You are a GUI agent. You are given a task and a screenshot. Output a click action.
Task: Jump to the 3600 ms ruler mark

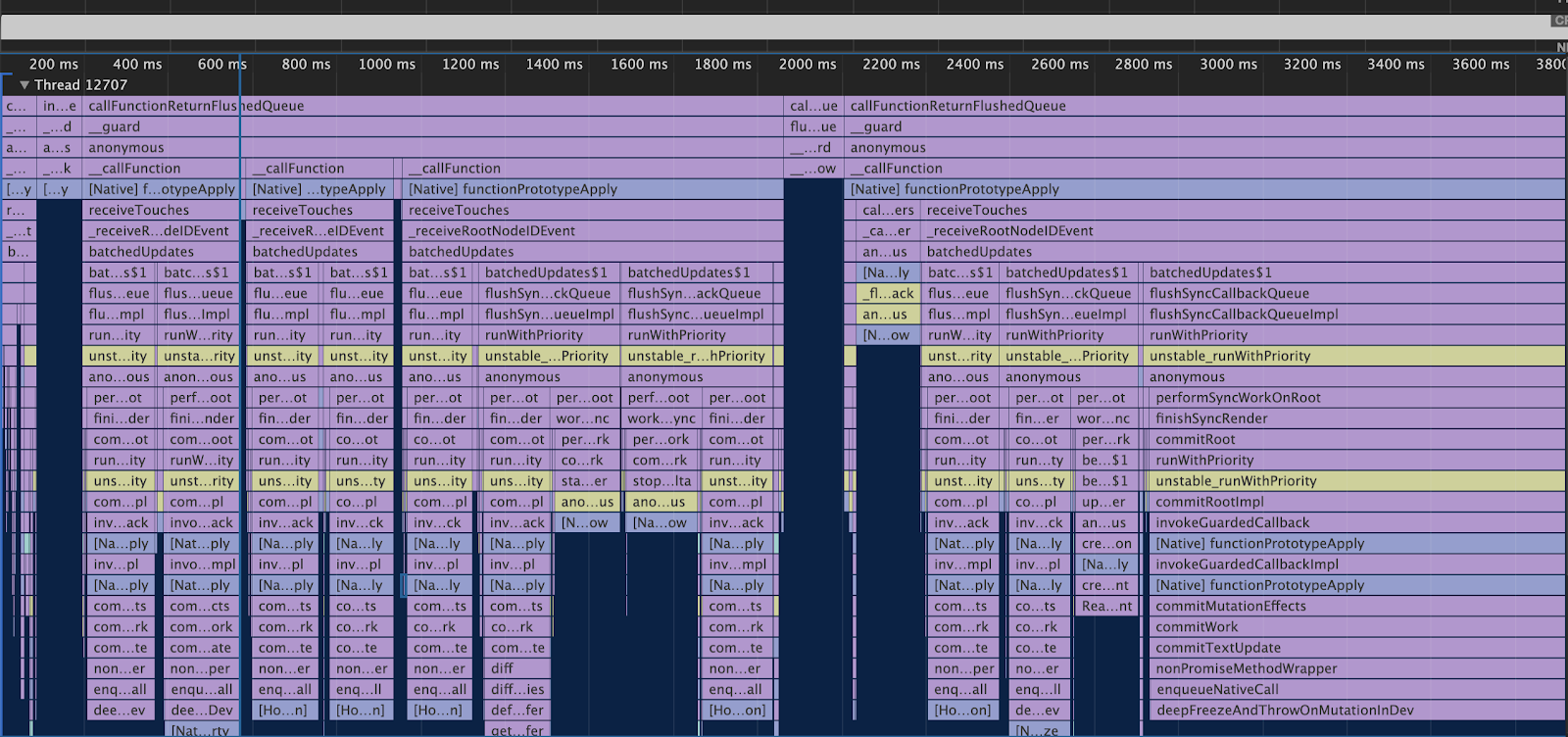click(x=1481, y=64)
